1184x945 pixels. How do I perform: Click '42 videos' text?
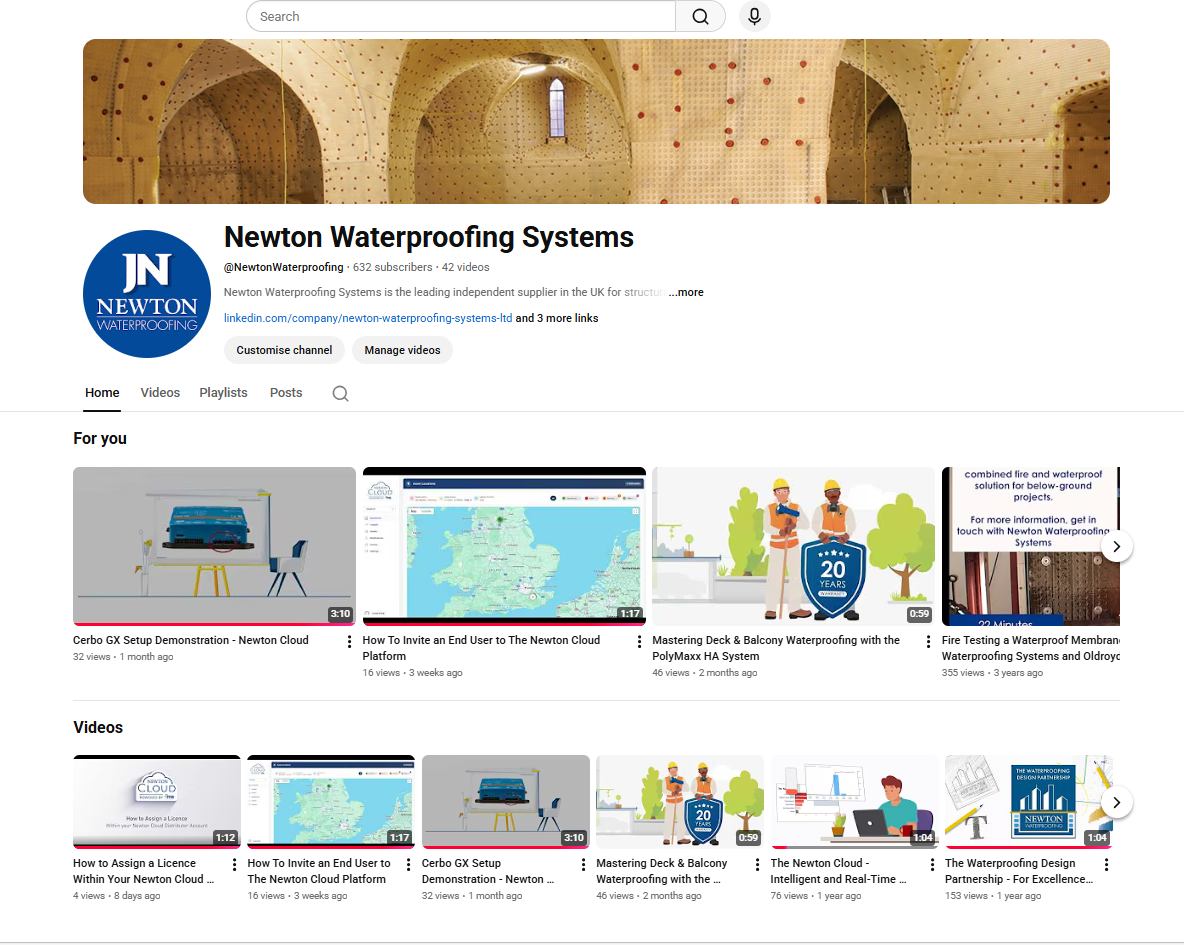click(465, 267)
